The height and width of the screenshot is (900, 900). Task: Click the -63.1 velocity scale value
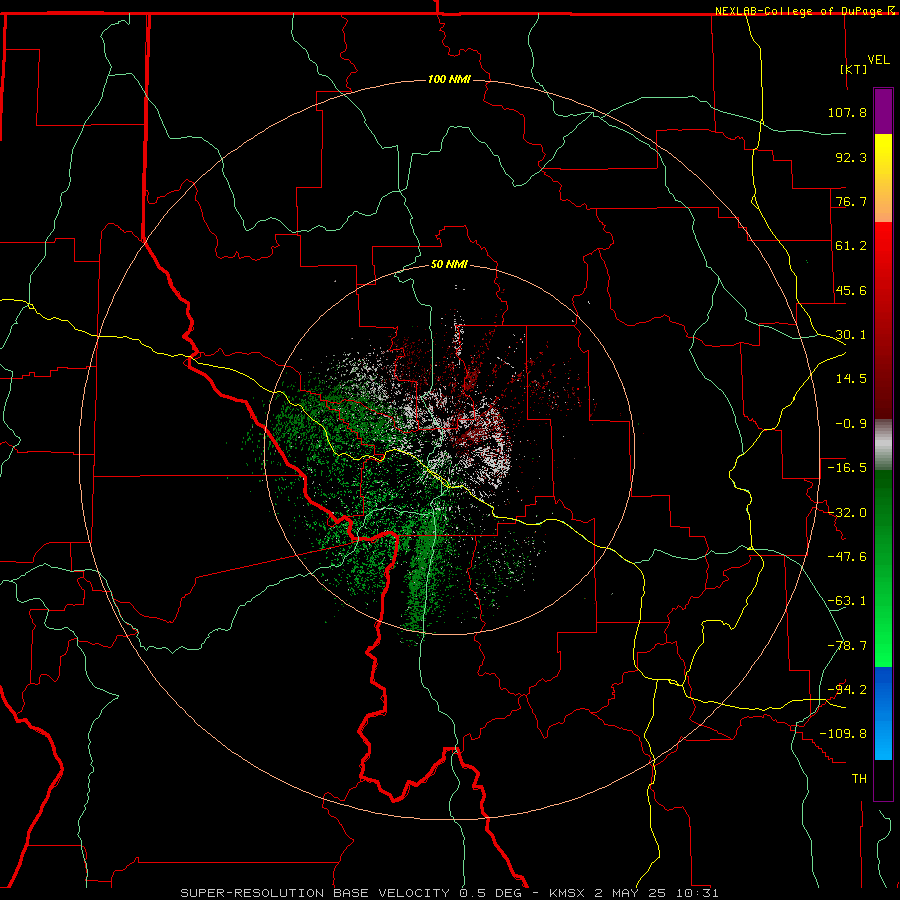(847, 601)
